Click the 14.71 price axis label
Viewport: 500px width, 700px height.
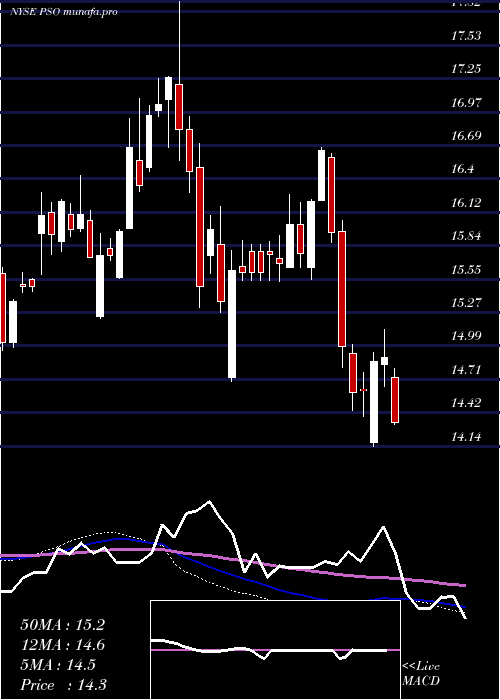point(466,370)
